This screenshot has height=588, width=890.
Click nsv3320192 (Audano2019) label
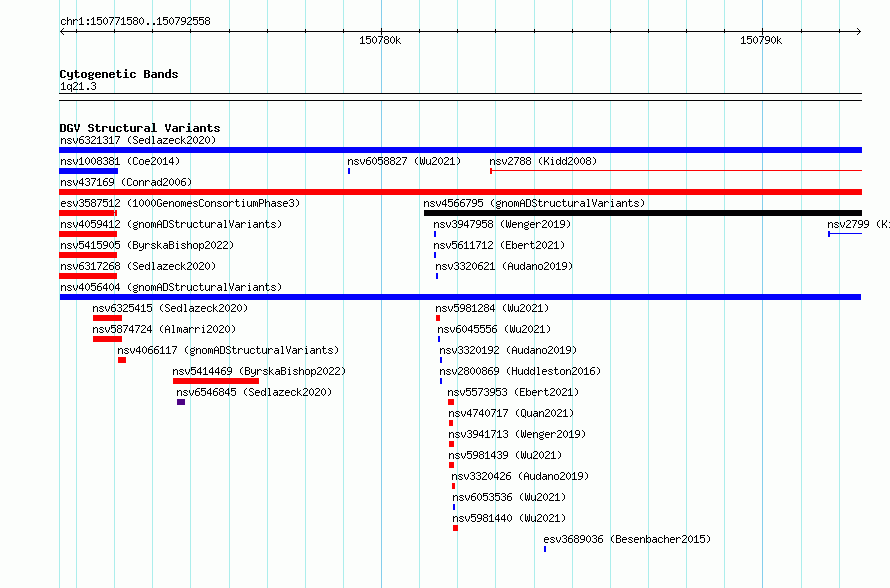[x=508, y=350]
